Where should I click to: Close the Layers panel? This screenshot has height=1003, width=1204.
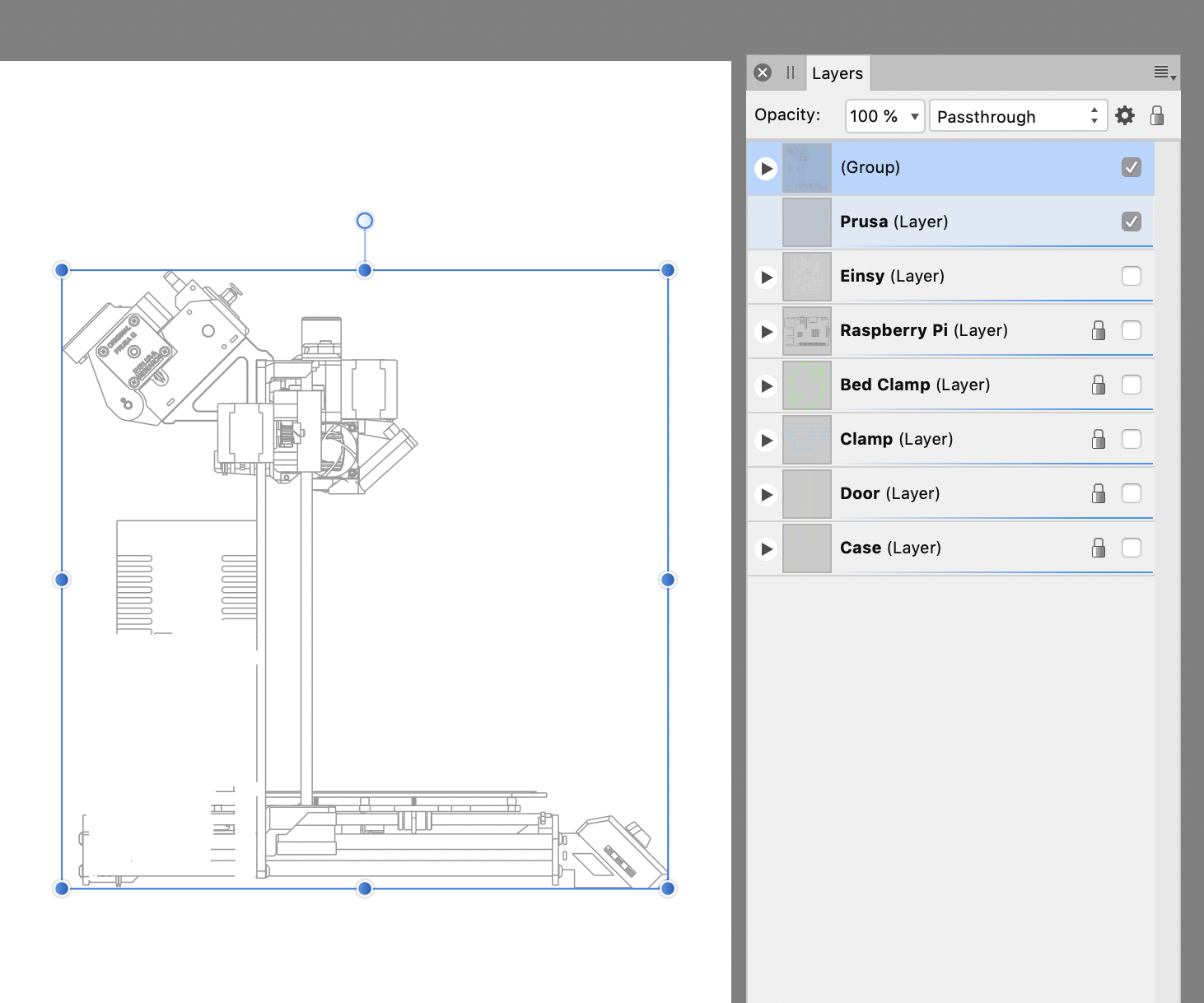pos(763,72)
